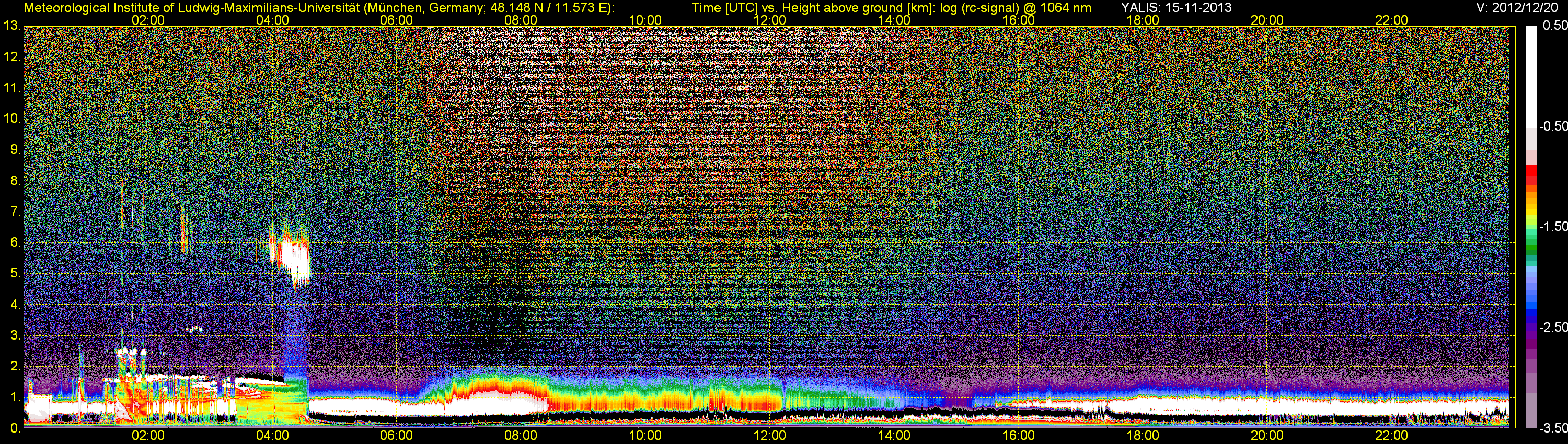Click the 3 km height axis label

coord(15,336)
